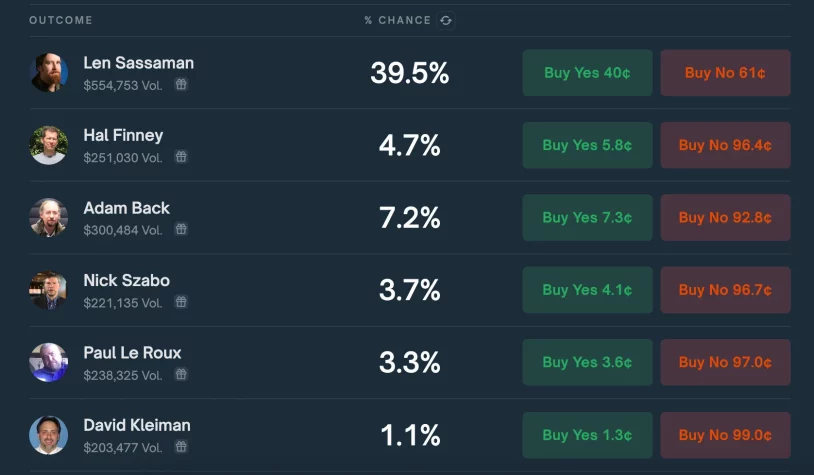Click the gift icon under Len Sassaman

click(181, 85)
